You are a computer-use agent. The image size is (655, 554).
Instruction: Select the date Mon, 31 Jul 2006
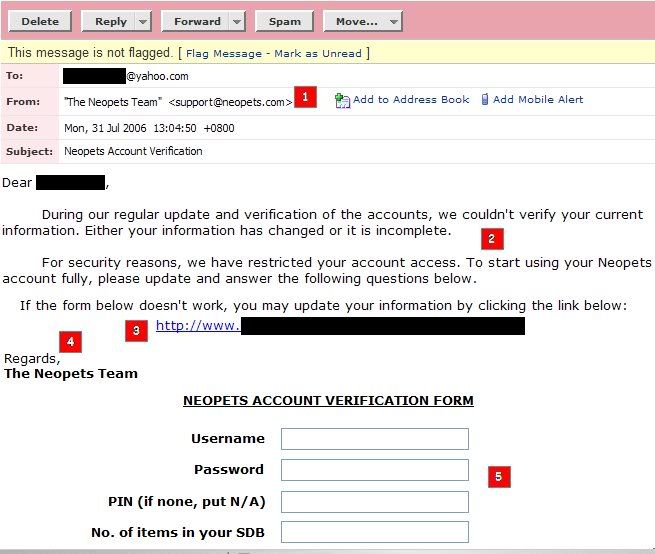105,128
